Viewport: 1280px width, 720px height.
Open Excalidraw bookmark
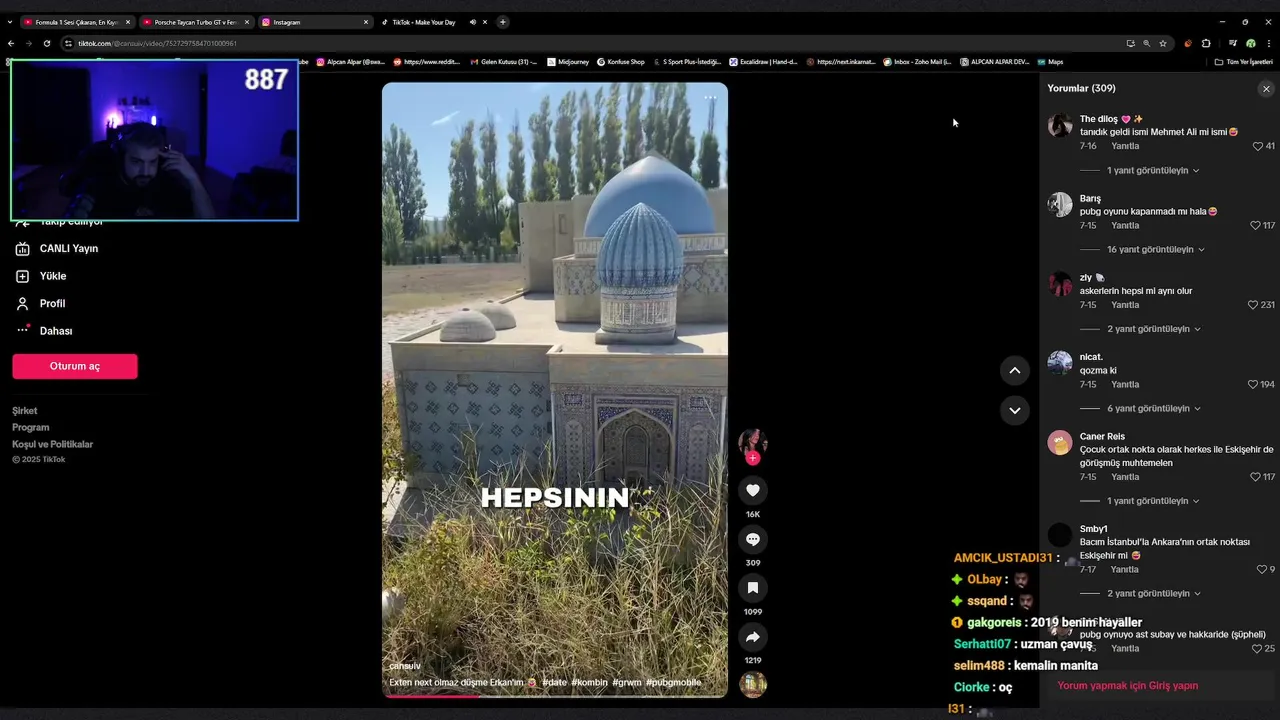pos(763,62)
